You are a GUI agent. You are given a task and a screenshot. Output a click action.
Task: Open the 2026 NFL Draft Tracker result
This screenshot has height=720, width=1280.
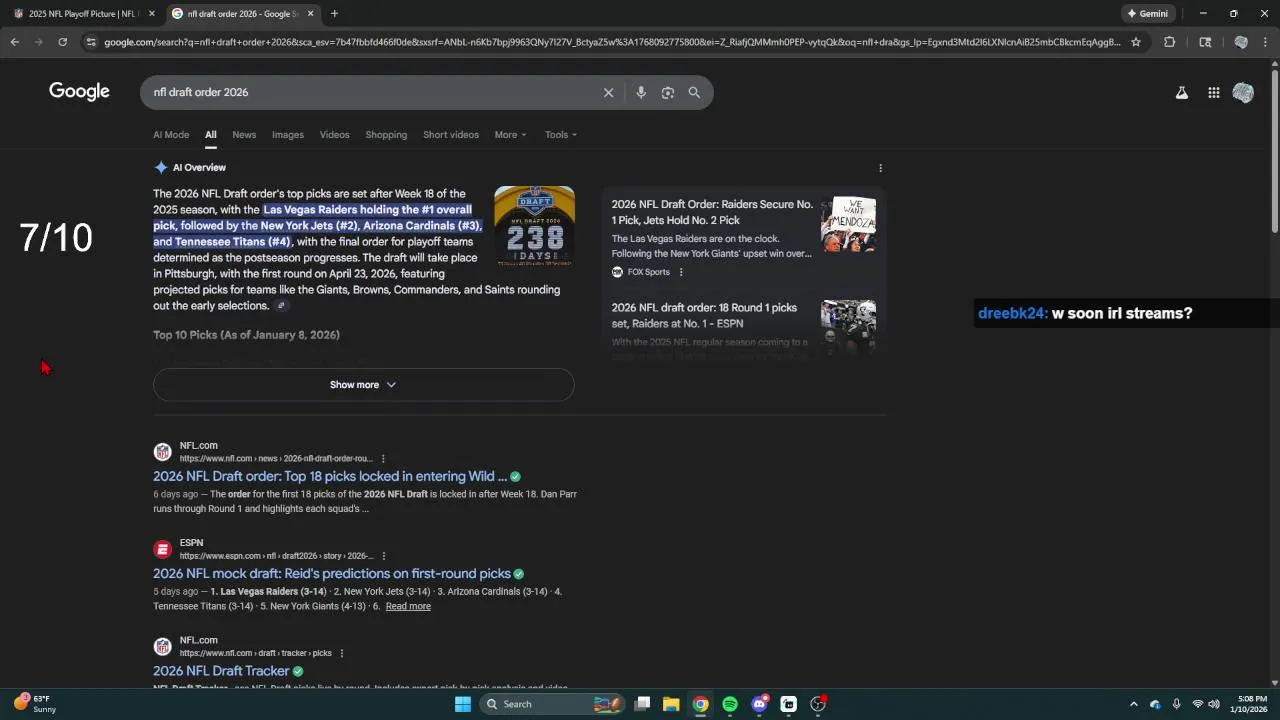(221, 671)
